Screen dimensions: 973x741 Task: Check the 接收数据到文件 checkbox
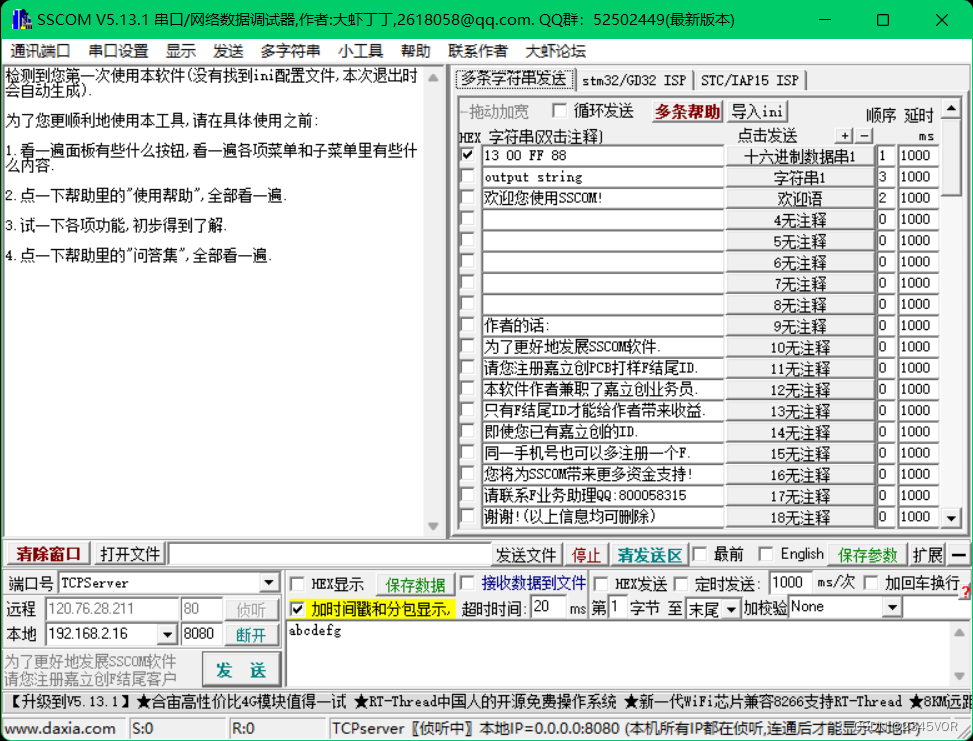pos(468,583)
